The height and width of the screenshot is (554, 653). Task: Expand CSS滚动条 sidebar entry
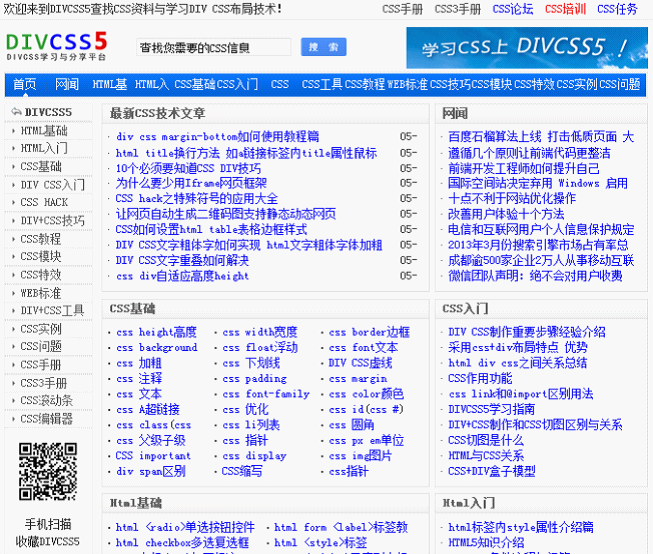pyautogui.click(x=46, y=401)
